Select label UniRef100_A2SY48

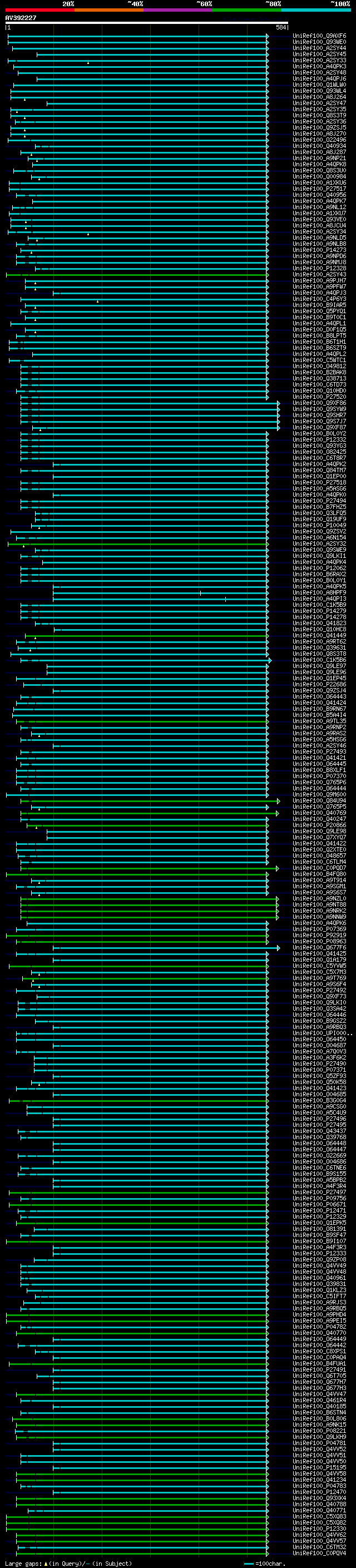coord(319,73)
